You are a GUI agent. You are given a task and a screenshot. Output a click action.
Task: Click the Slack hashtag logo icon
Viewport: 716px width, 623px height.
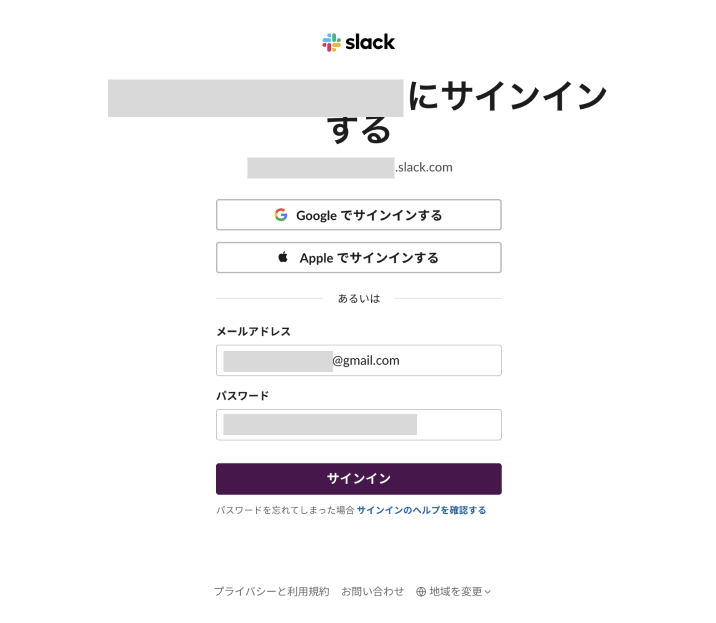(x=331, y=42)
